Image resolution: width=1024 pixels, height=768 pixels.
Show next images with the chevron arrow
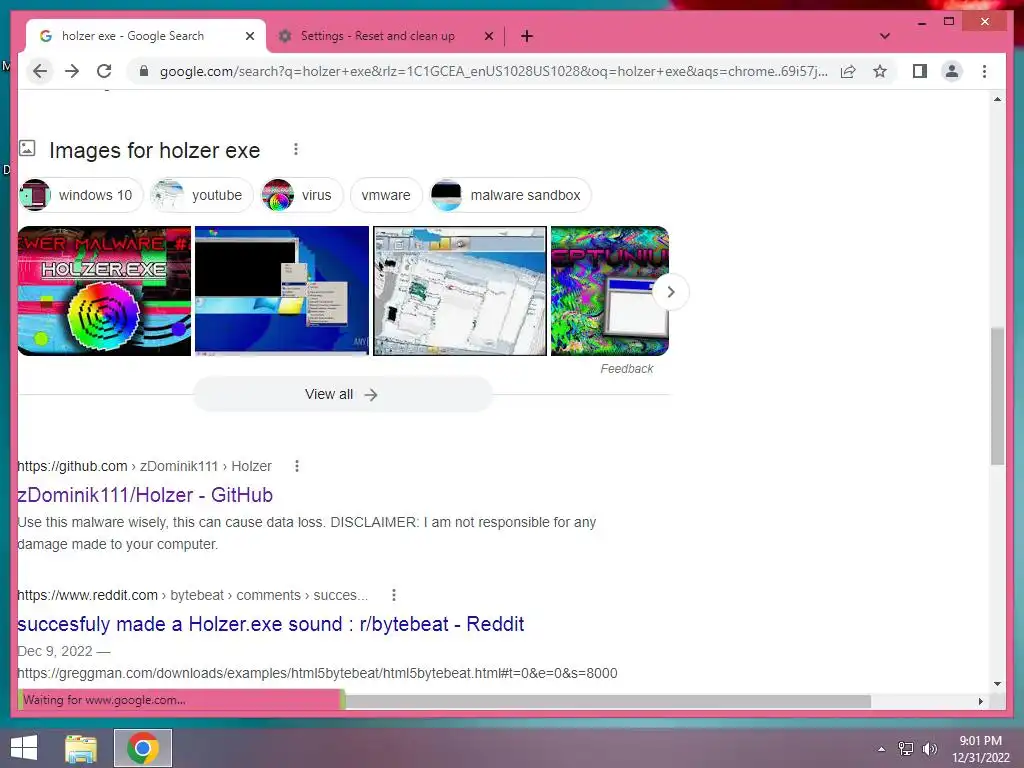coord(671,292)
